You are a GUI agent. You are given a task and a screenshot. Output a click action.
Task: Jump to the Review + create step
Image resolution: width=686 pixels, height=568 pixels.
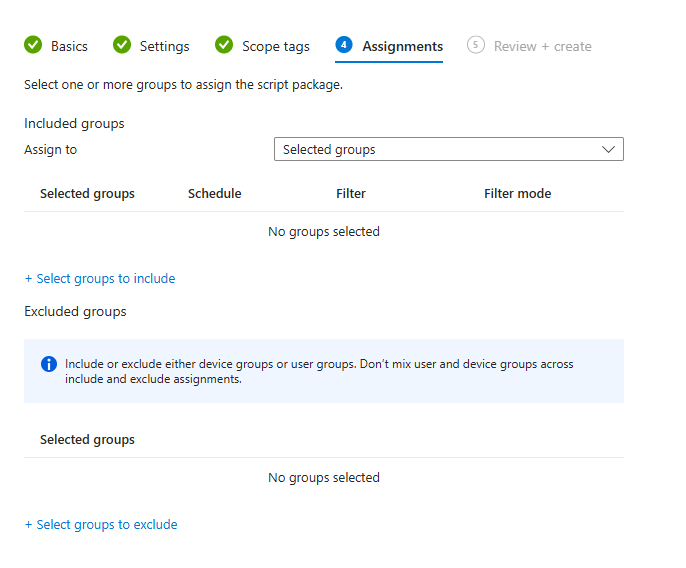point(542,46)
